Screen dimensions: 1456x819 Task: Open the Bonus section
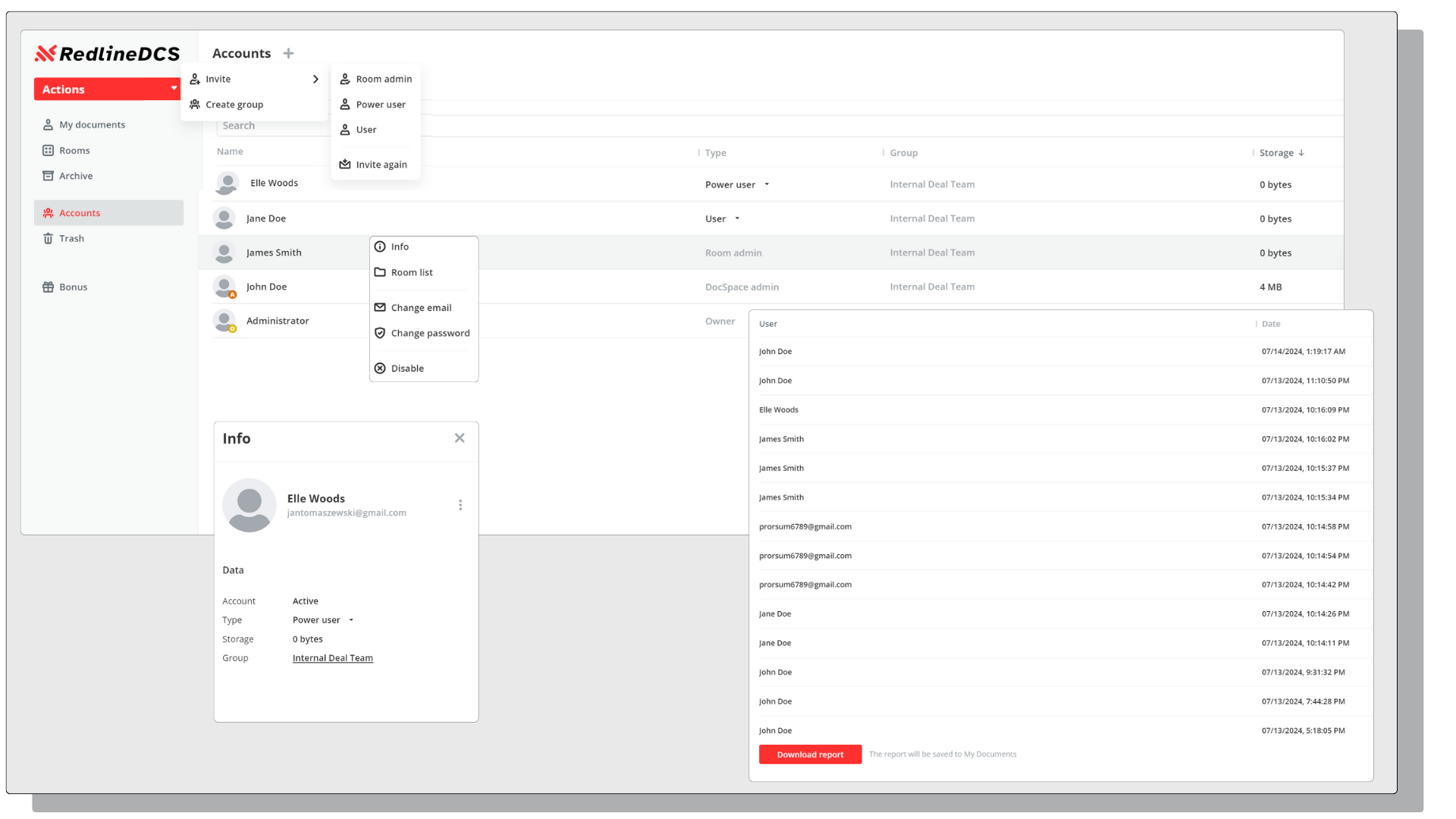pos(74,287)
